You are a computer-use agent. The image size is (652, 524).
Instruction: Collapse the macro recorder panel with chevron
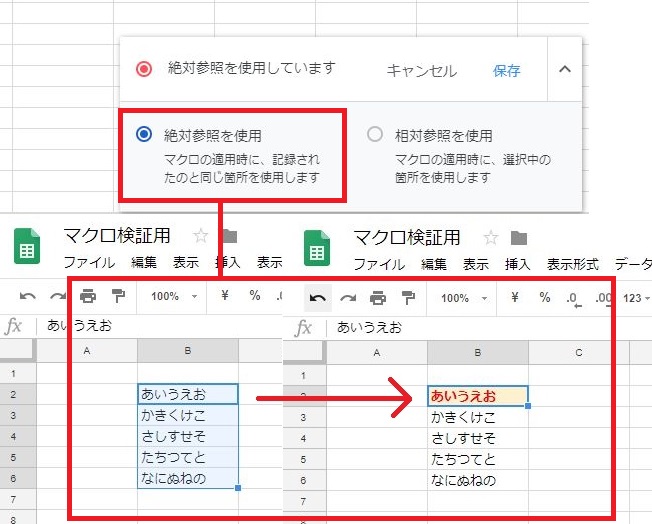click(565, 69)
